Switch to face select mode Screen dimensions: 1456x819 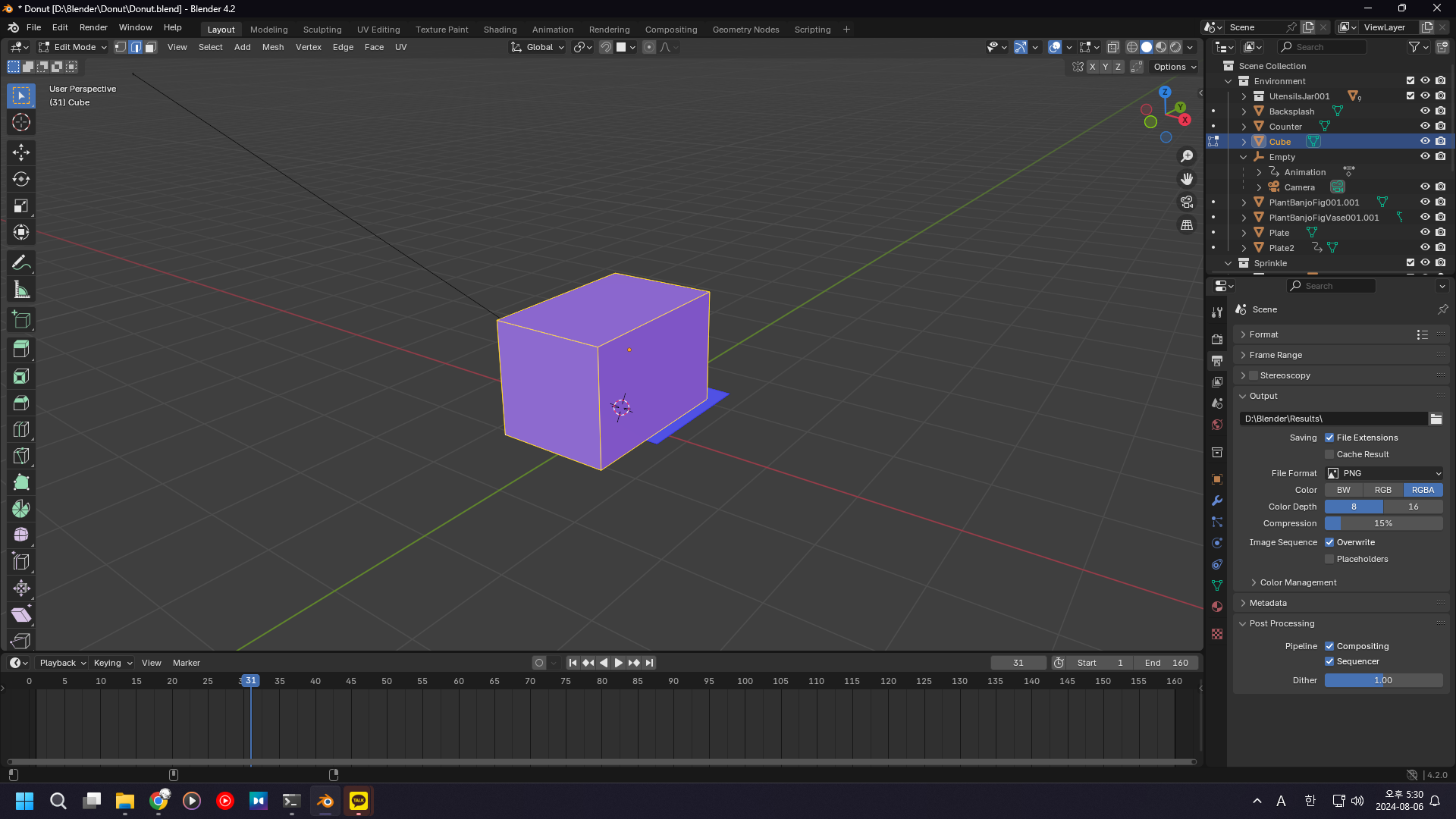(151, 47)
